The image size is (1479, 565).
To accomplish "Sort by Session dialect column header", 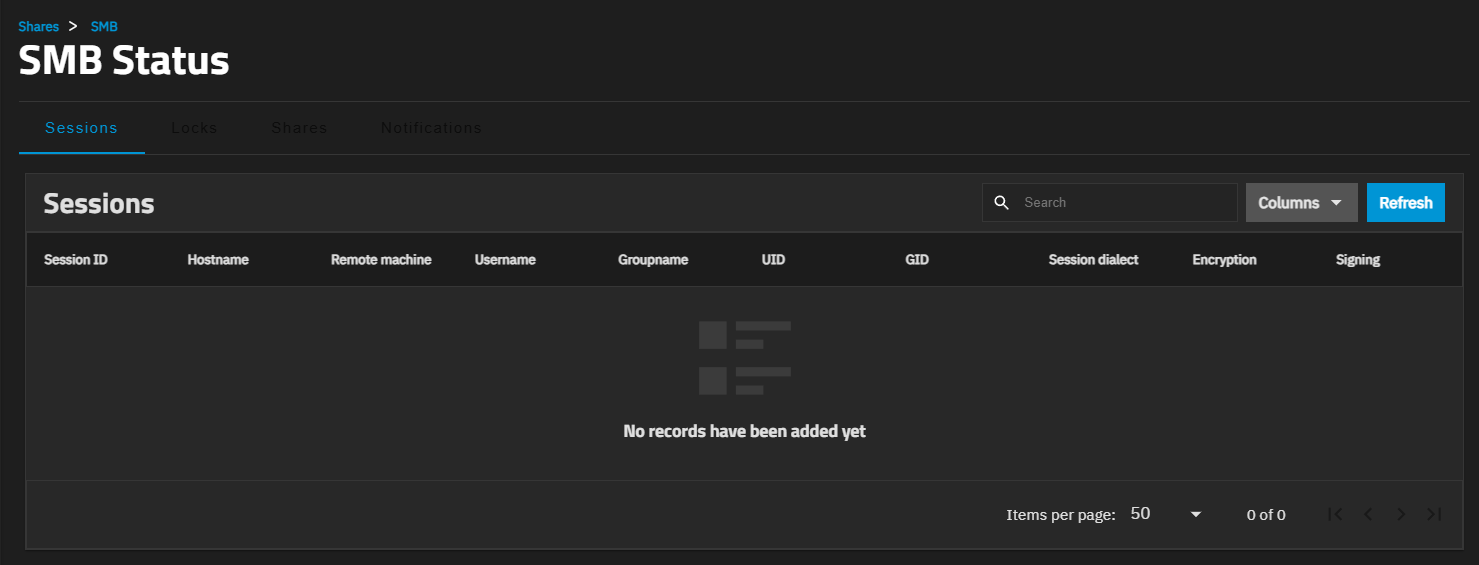I will click(1093, 260).
